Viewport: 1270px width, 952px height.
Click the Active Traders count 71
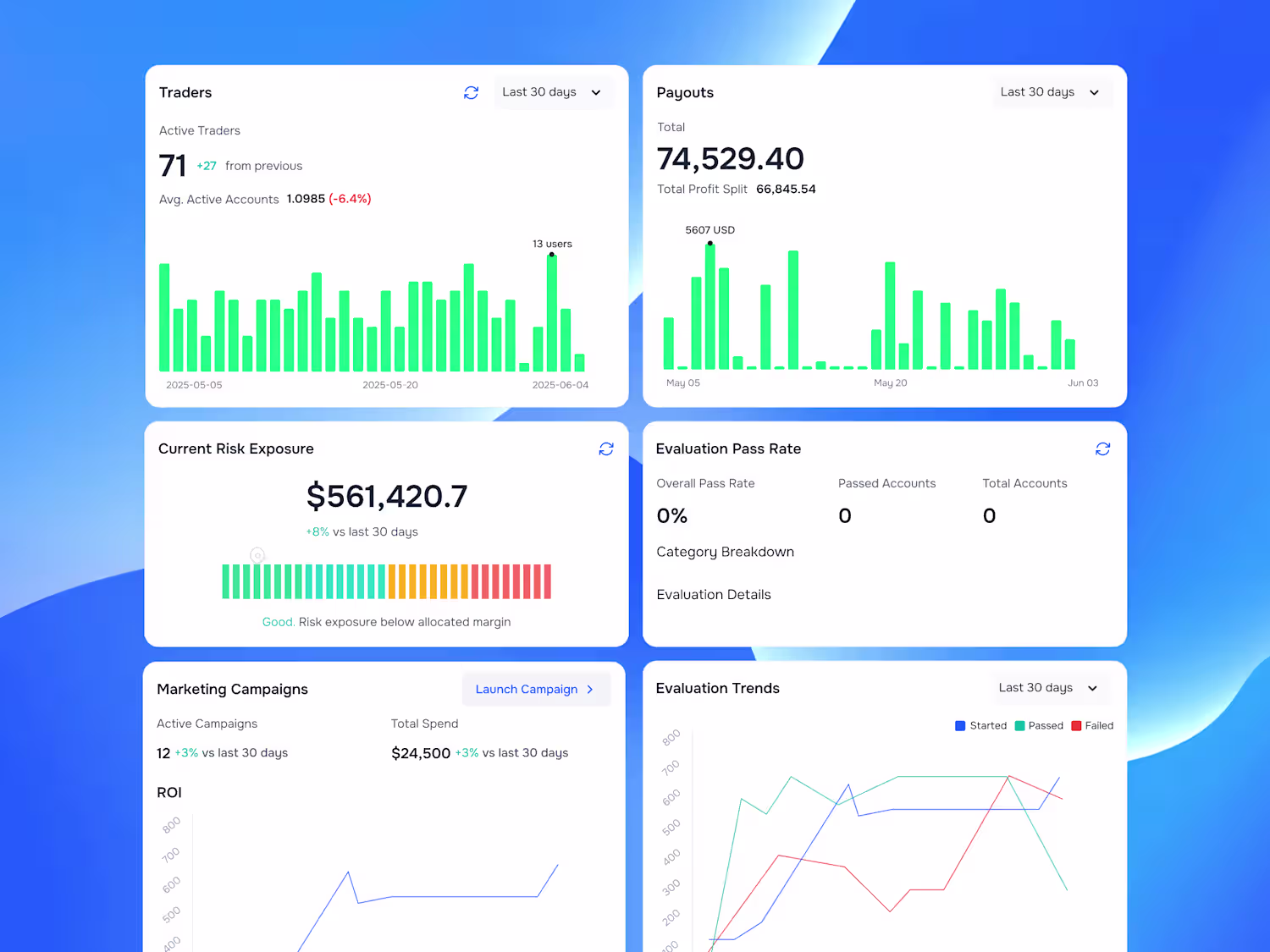173,166
